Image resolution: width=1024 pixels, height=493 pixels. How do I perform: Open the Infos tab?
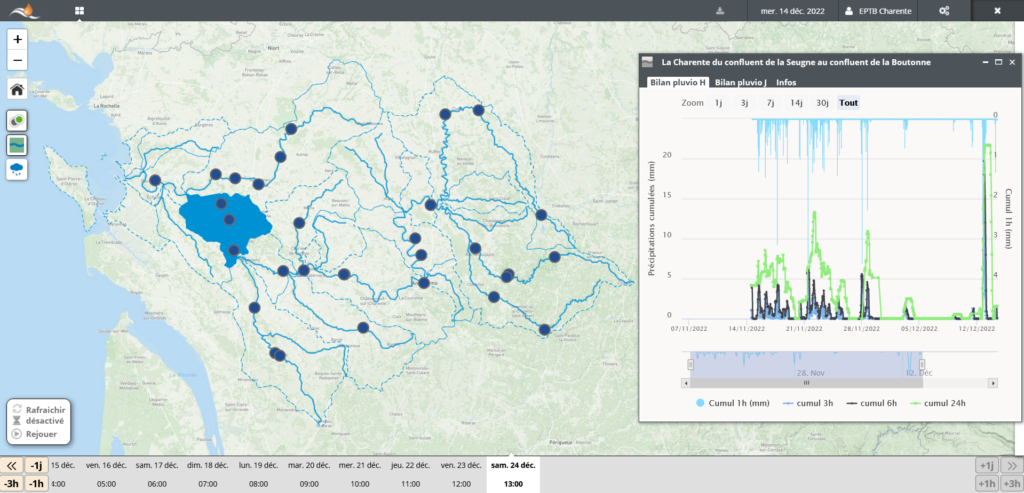786,82
